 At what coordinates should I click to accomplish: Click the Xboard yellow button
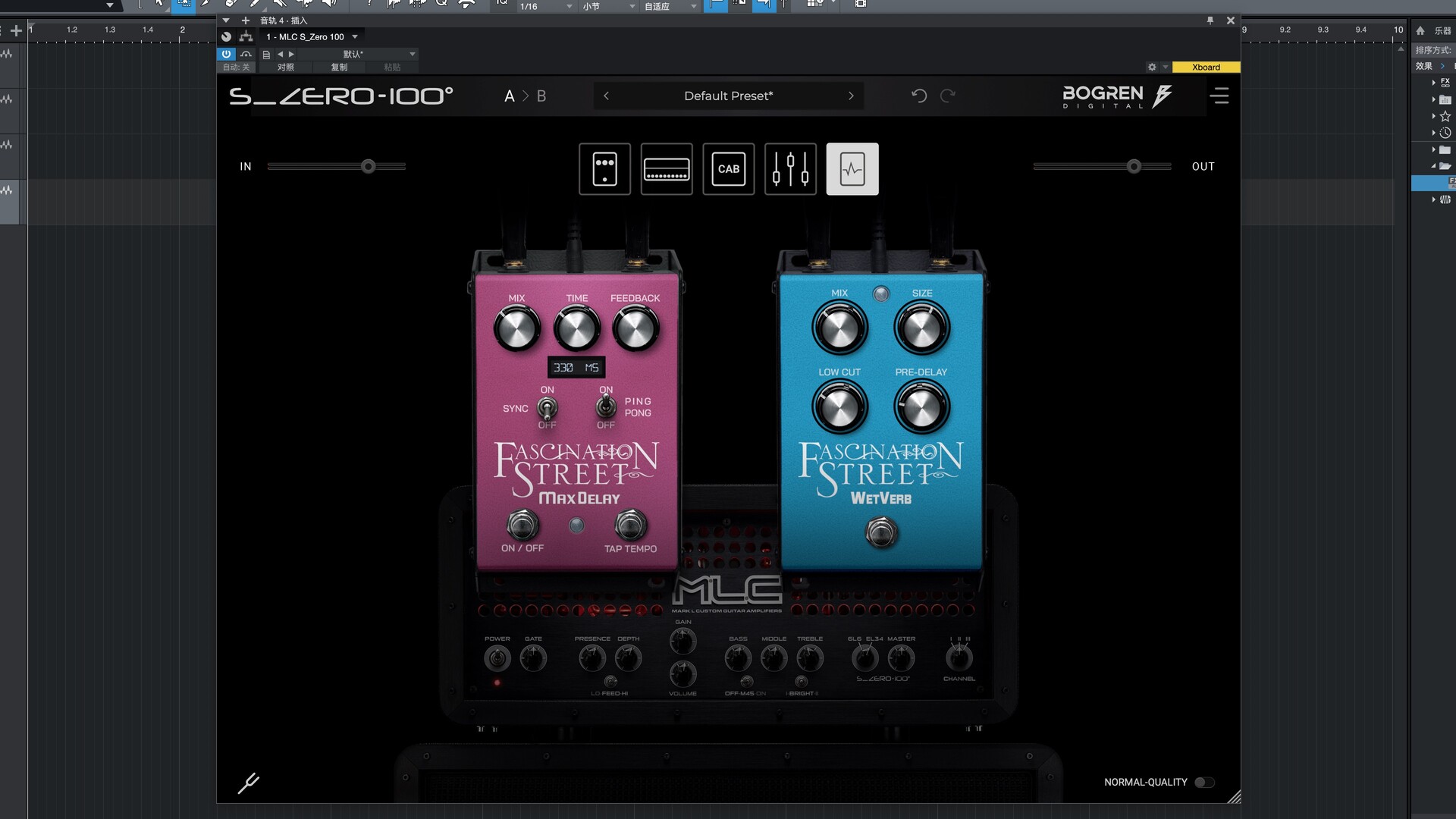[1206, 67]
